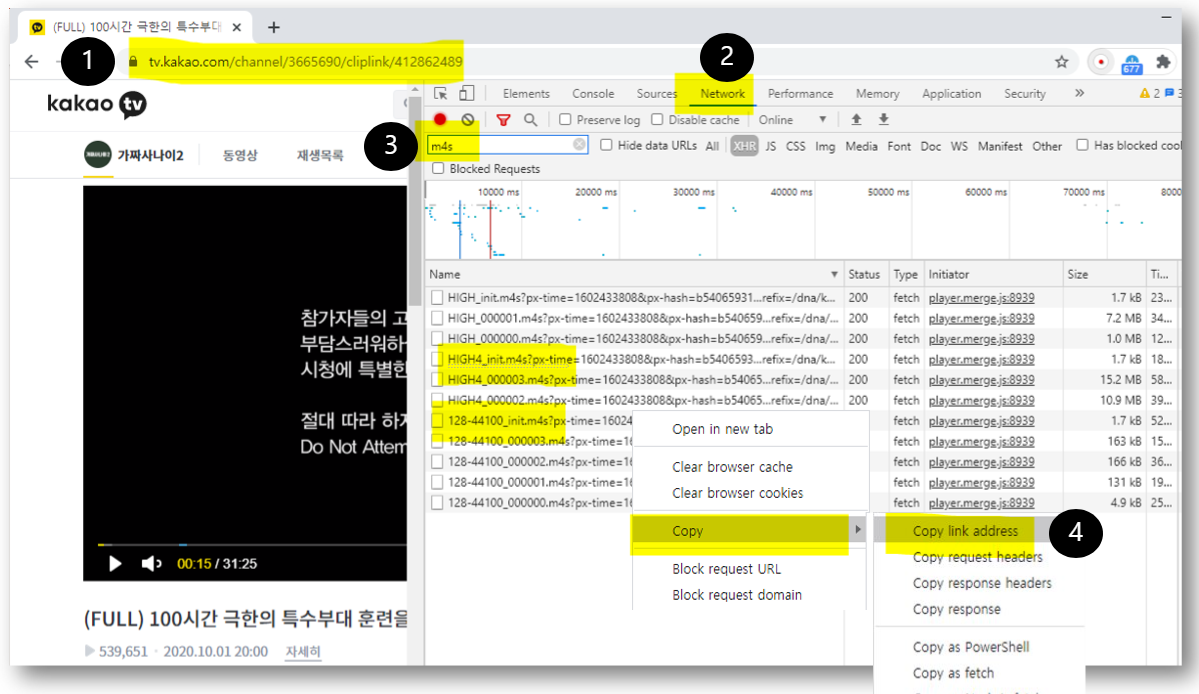The width and height of the screenshot is (1199, 694).
Task: Open initiator link of HIGH_init.m4s row
Action: pyautogui.click(x=981, y=297)
